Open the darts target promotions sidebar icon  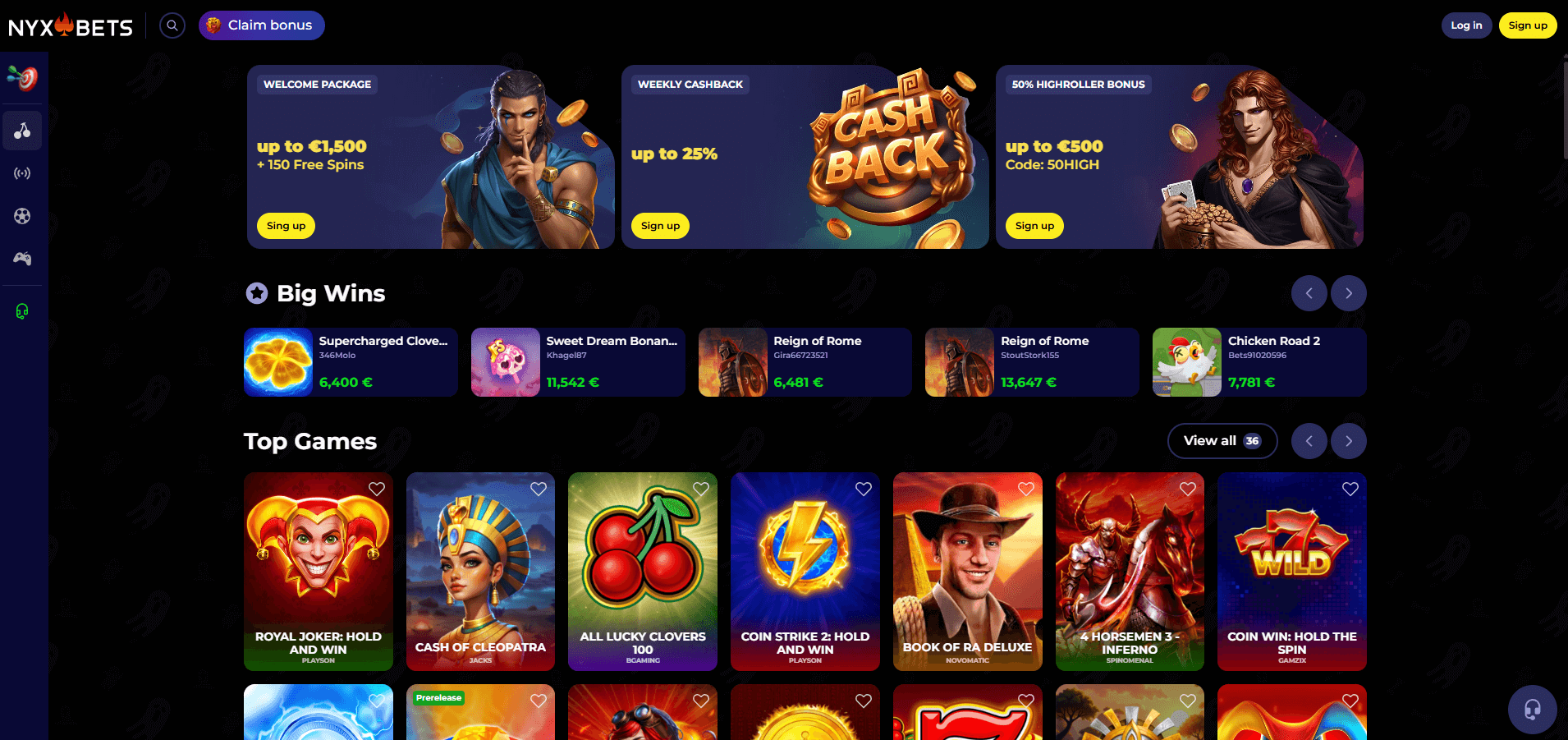(22, 79)
